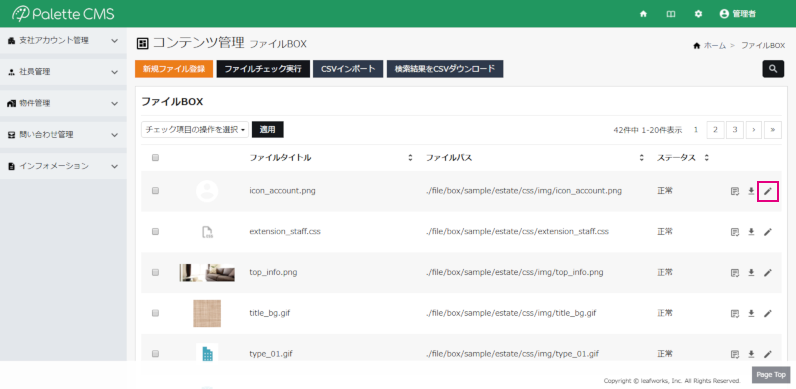Open the settings gear in header

click(x=699, y=14)
